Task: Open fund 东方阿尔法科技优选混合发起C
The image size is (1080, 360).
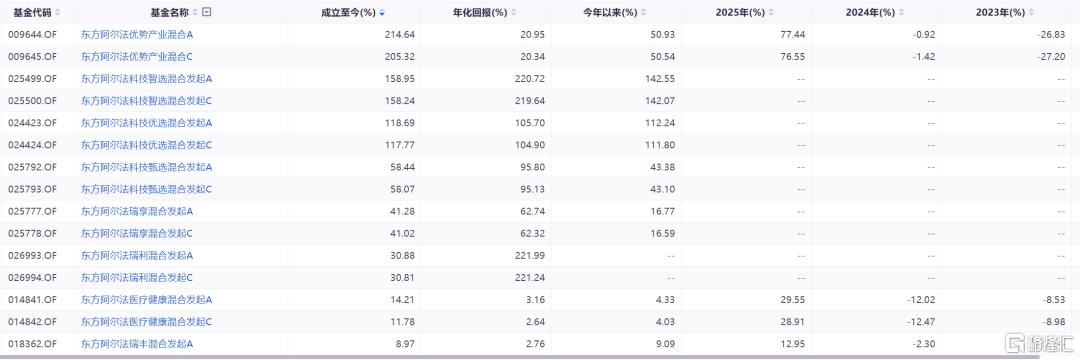Action: [x=147, y=145]
